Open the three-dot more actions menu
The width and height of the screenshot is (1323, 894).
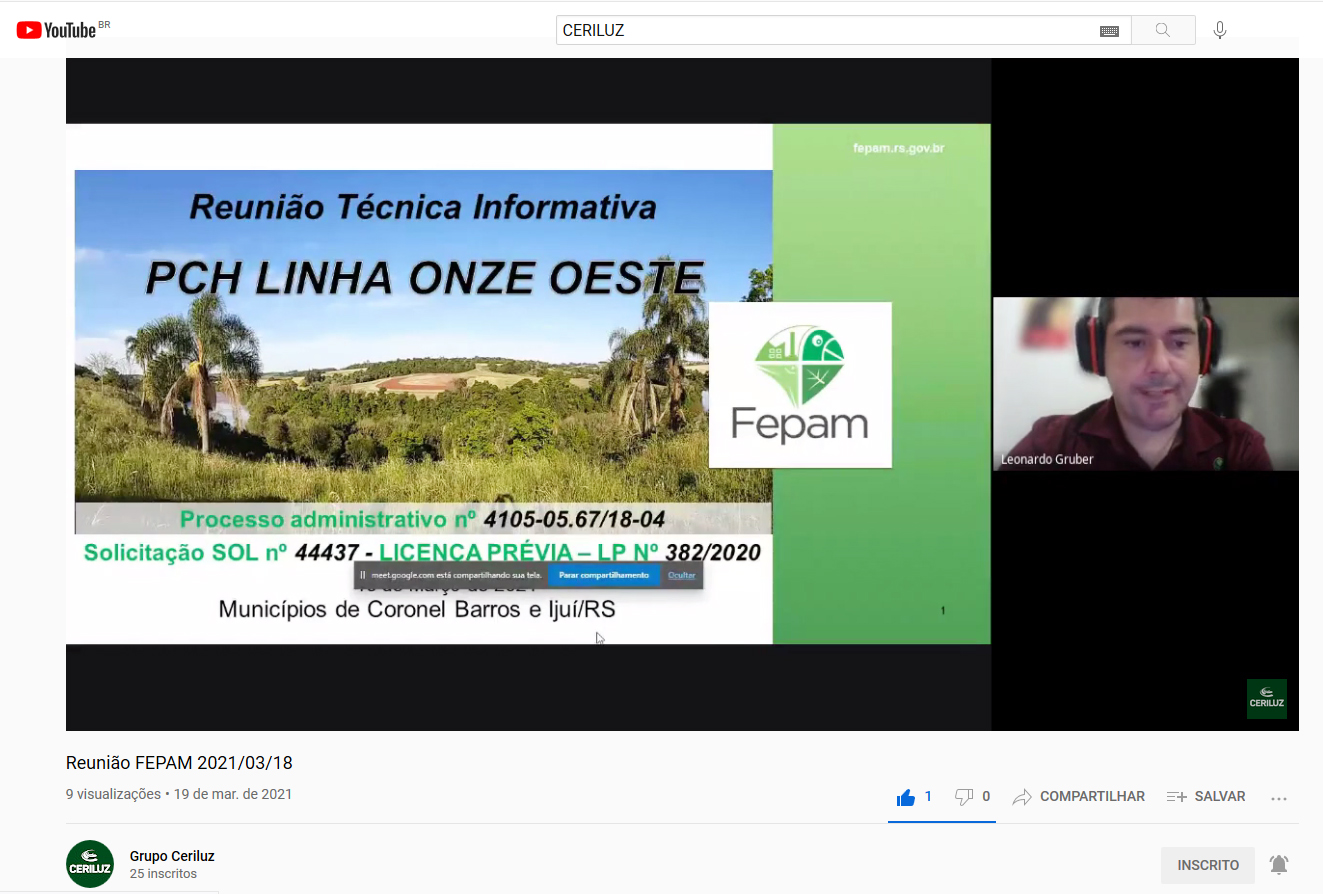click(1278, 798)
